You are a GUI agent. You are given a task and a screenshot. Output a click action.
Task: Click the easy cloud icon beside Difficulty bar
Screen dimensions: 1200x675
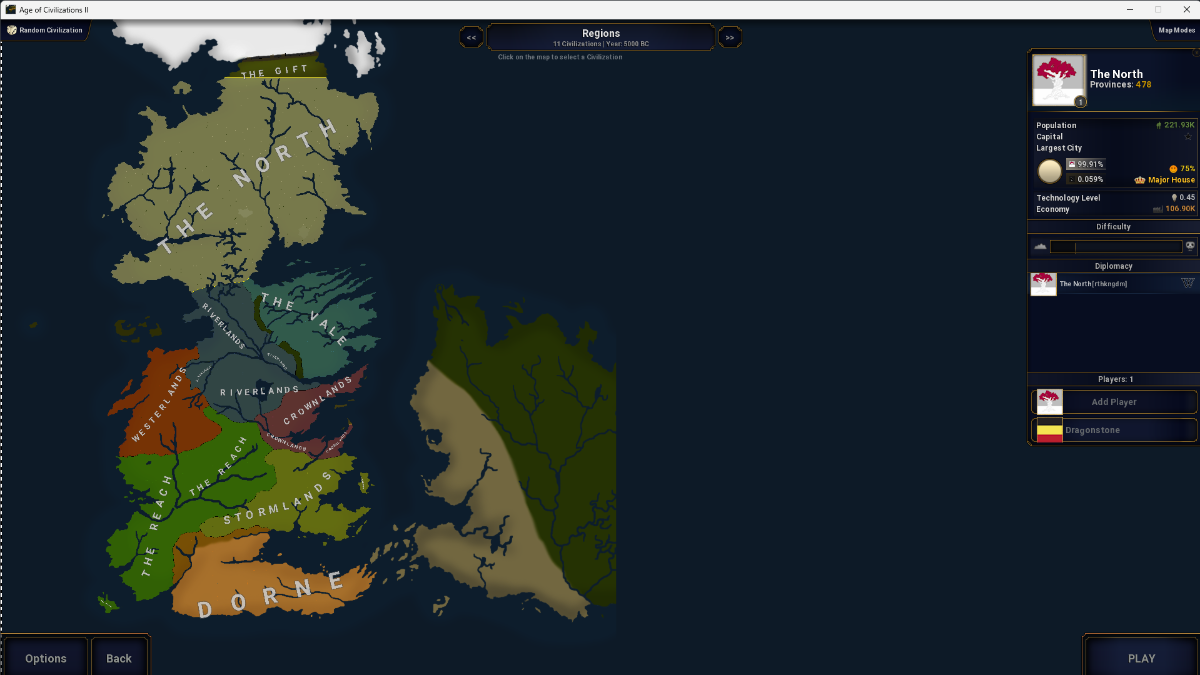pos(1040,246)
